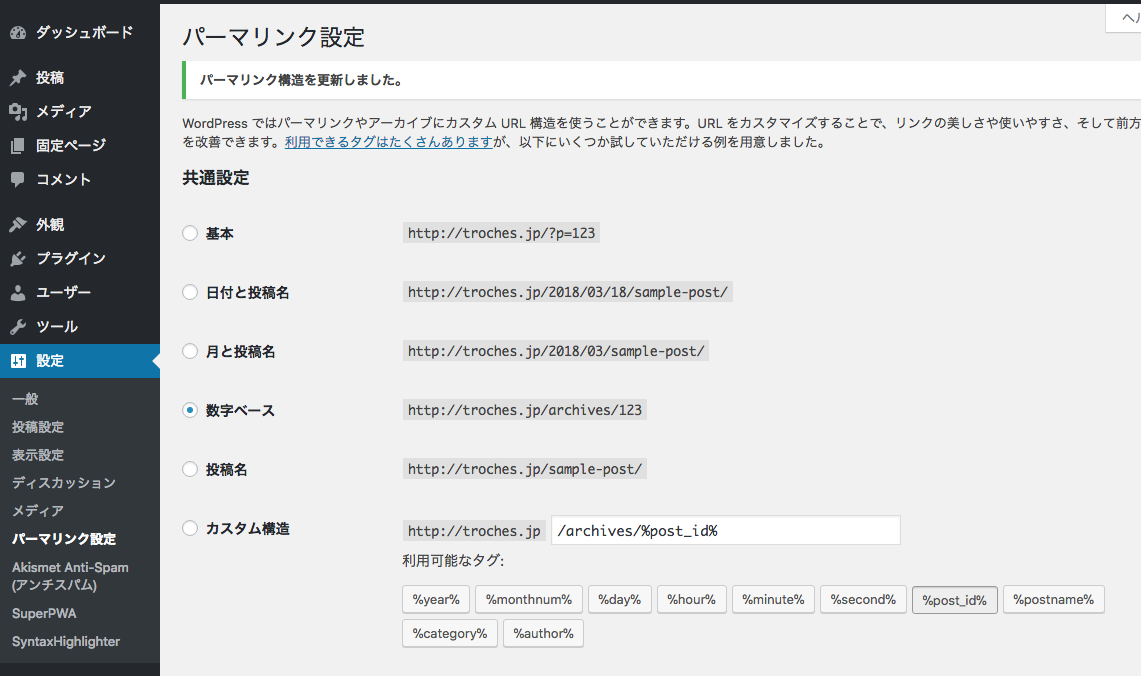Enable the カスタム構造 radio option
Screen dimensions: 1141x676
190,528
